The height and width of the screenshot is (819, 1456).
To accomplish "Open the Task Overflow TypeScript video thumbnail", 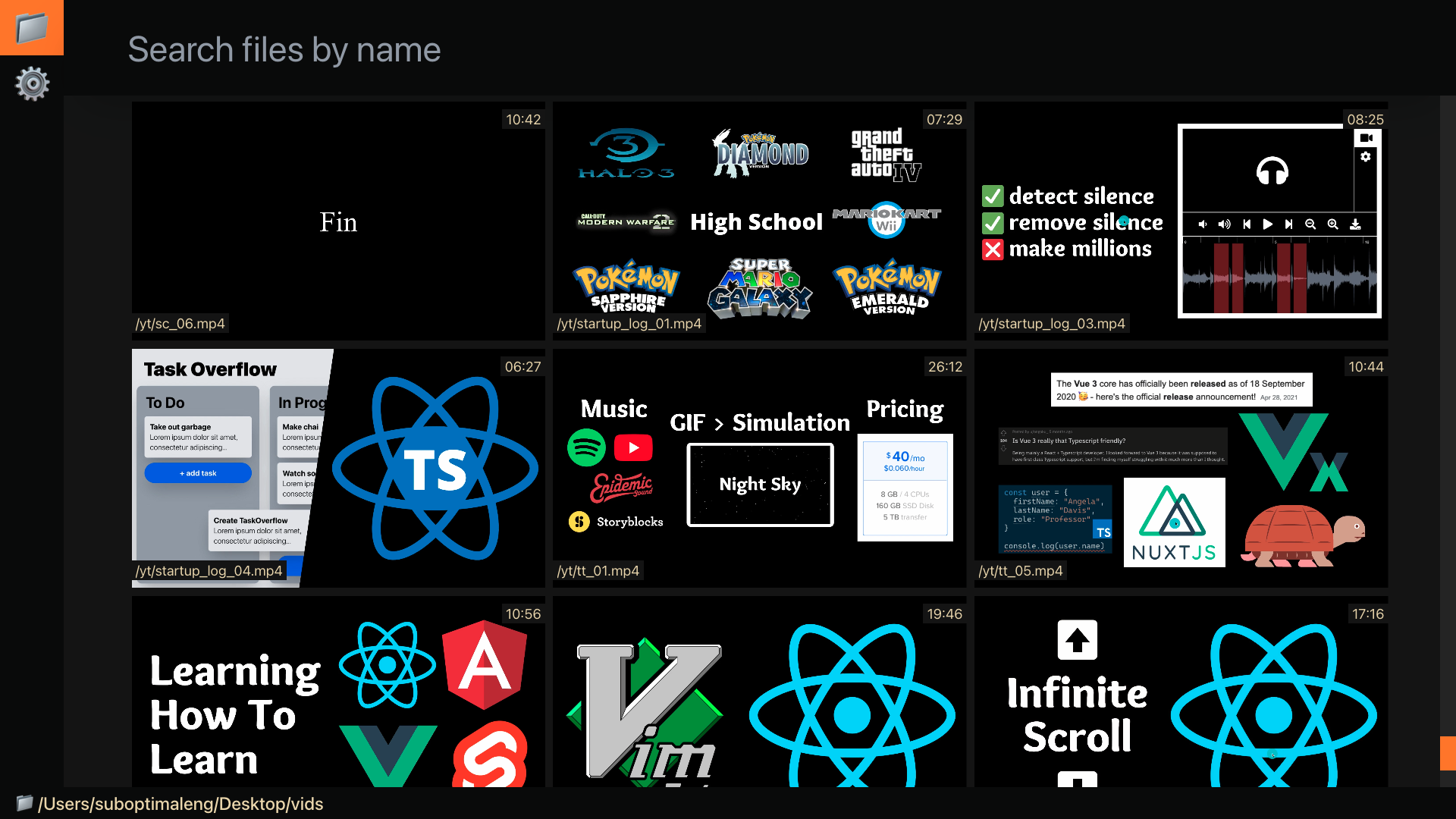I will [x=338, y=468].
